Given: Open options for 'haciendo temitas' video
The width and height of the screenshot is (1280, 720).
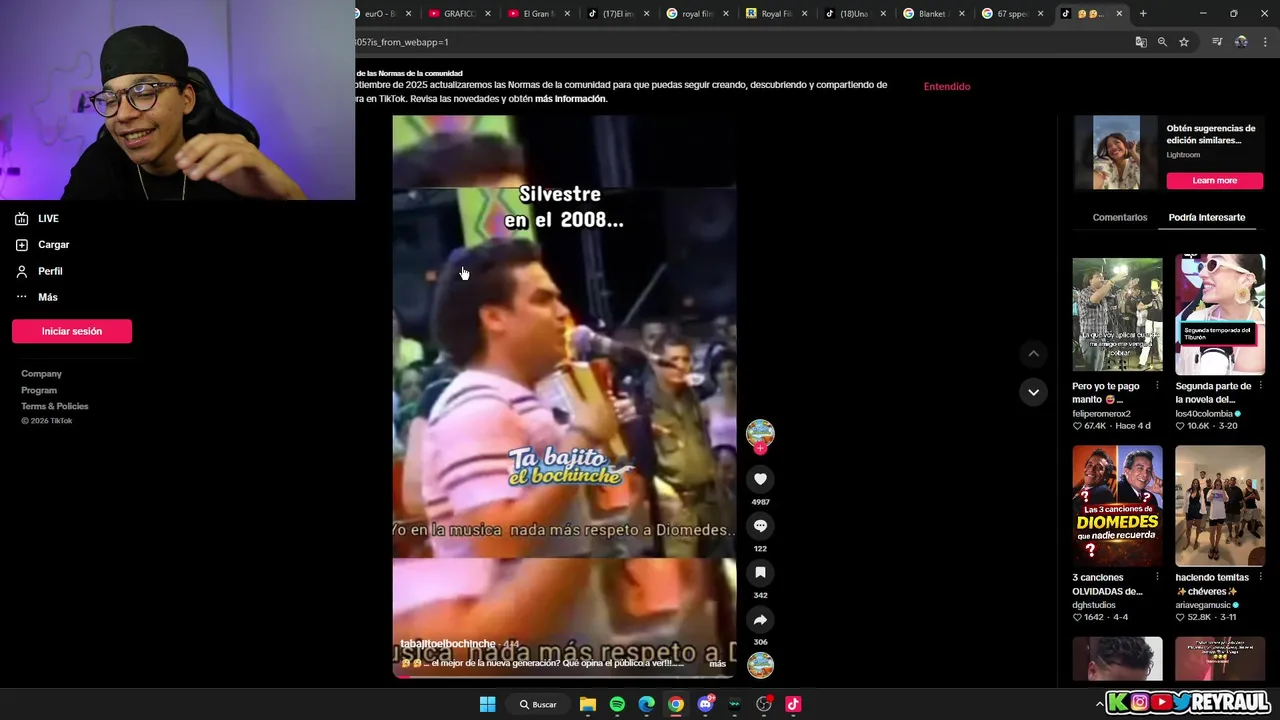Looking at the screenshot, I should [1260, 577].
